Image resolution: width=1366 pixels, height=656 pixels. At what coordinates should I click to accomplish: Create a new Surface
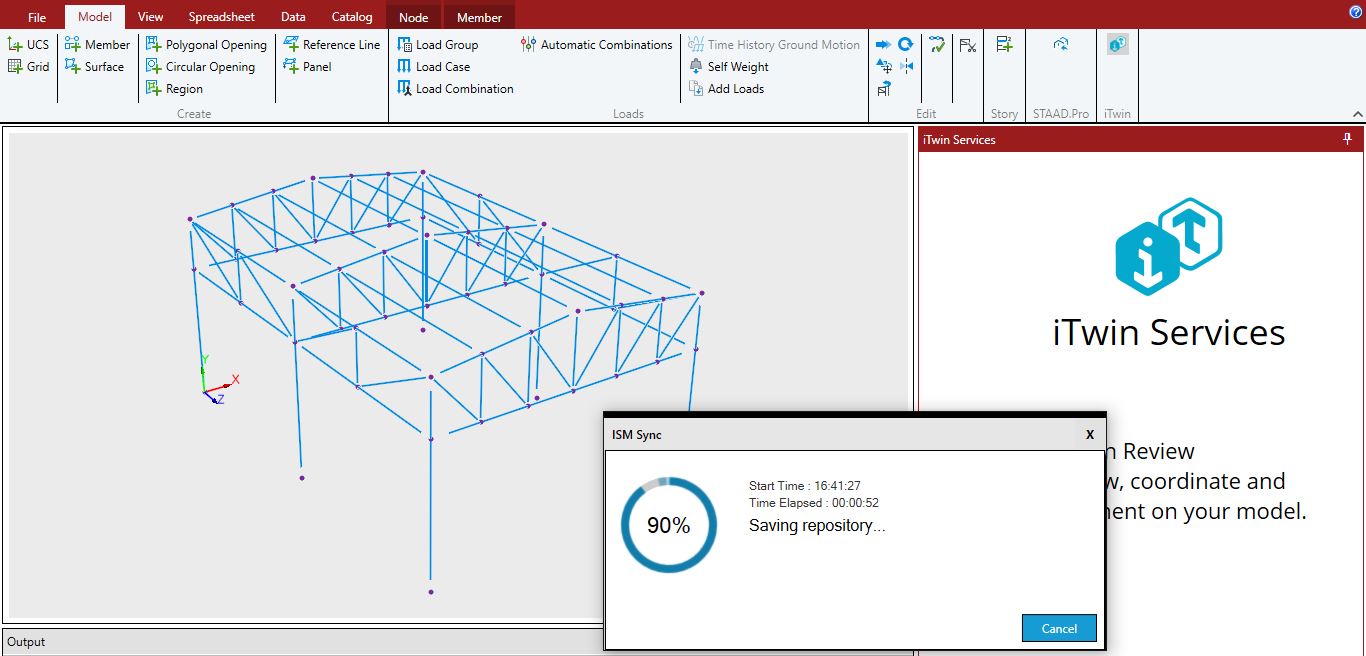tap(94, 67)
